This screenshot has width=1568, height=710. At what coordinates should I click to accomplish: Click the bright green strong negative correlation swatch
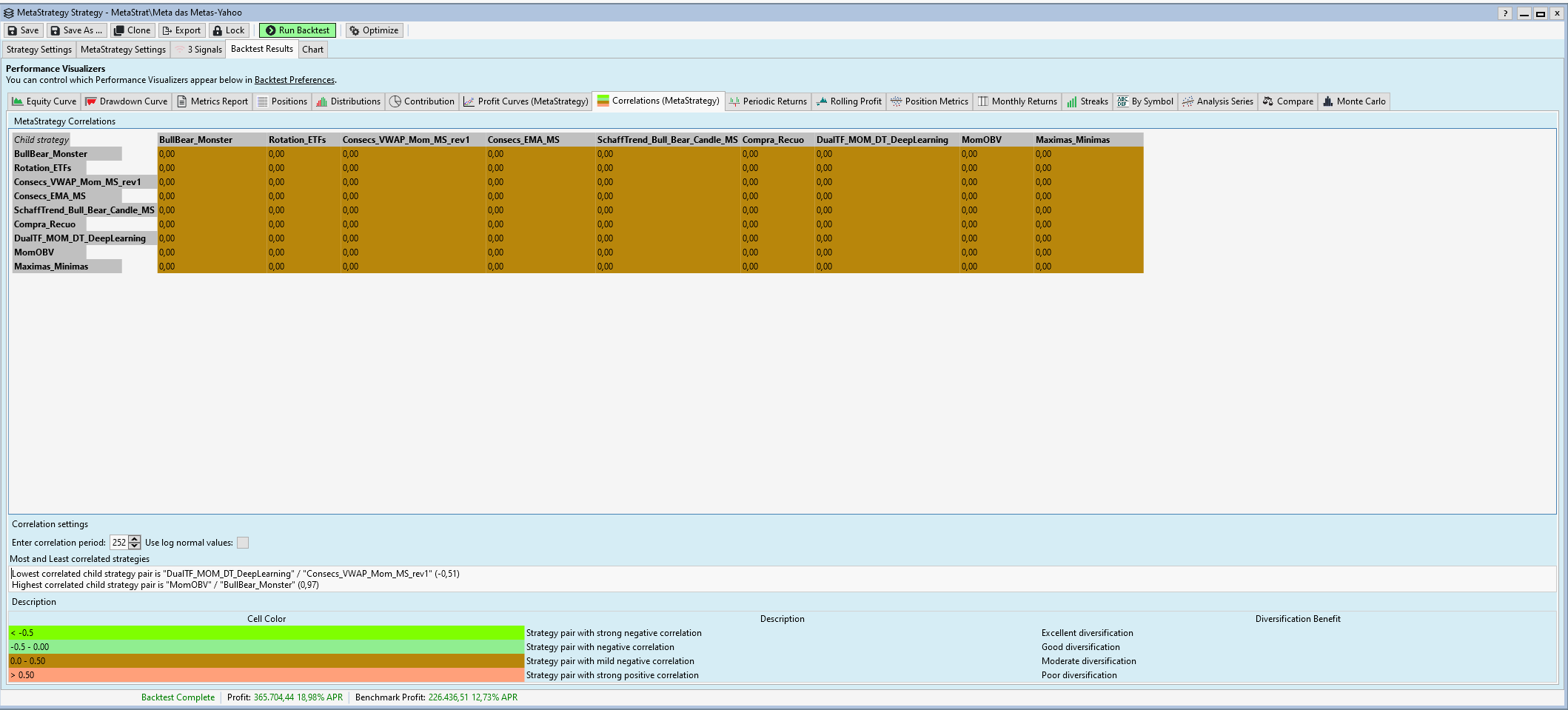point(266,633)
